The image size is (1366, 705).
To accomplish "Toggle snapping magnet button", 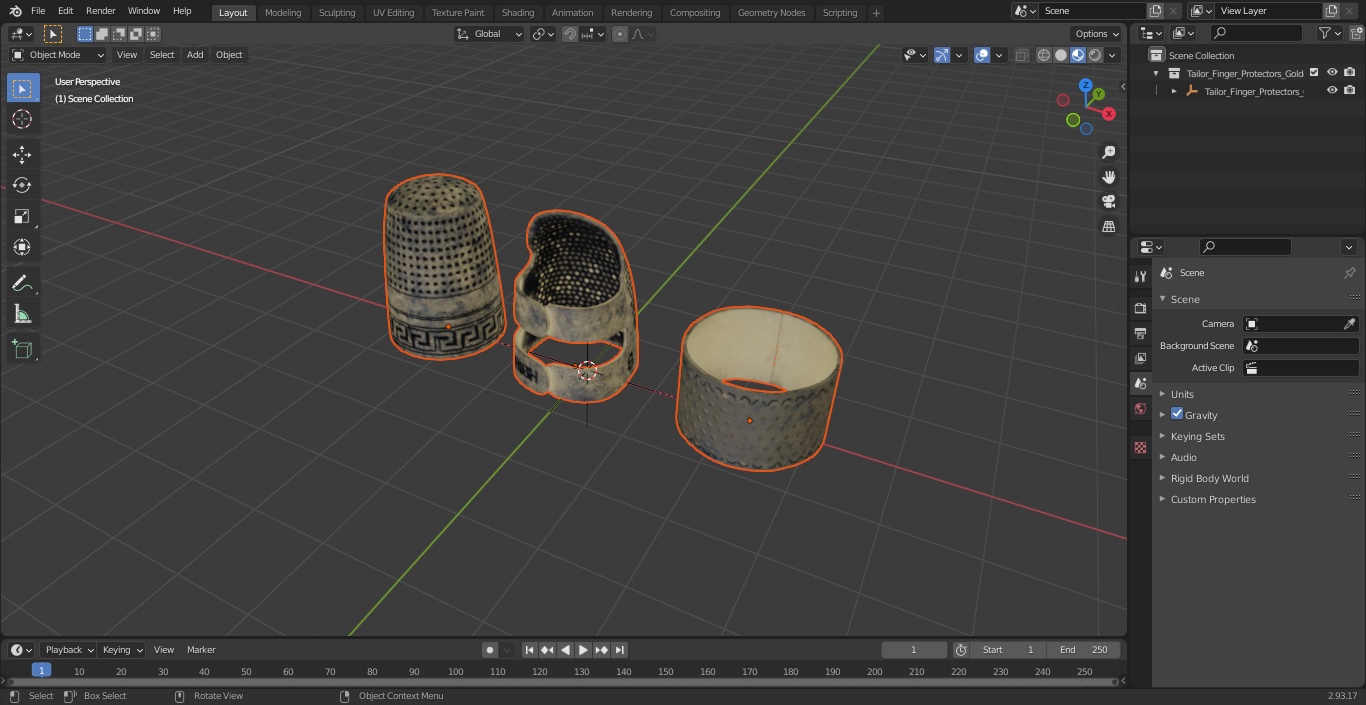I will coord(570,34).
